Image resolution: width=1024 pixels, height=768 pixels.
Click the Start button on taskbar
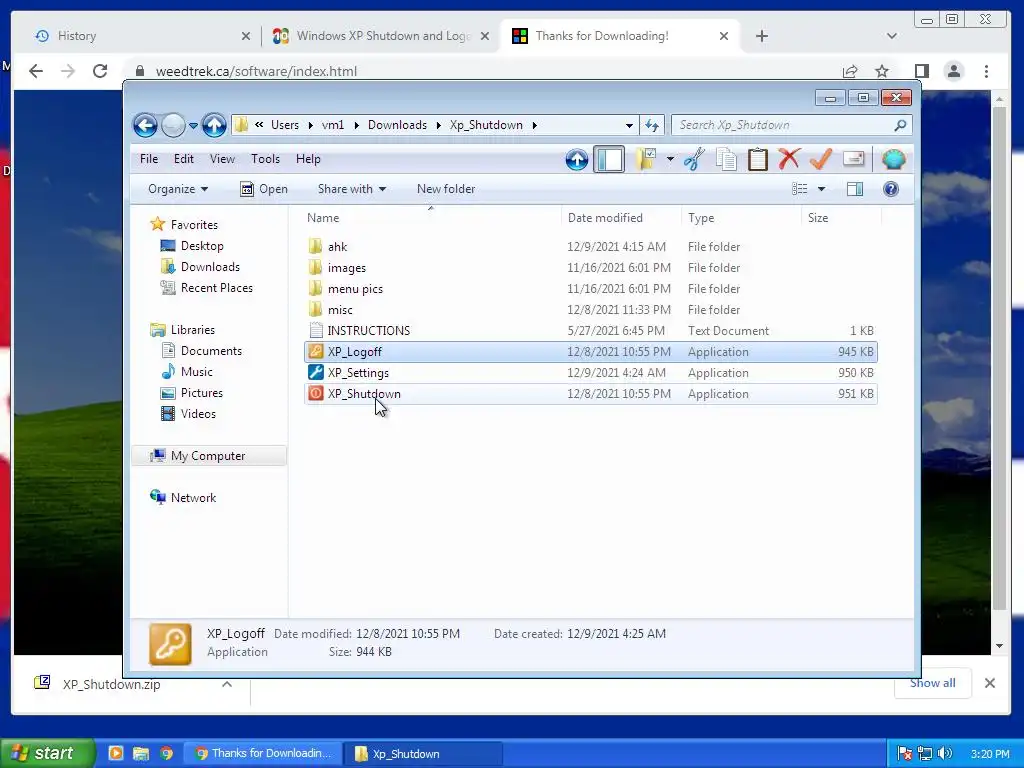(47, 753)
